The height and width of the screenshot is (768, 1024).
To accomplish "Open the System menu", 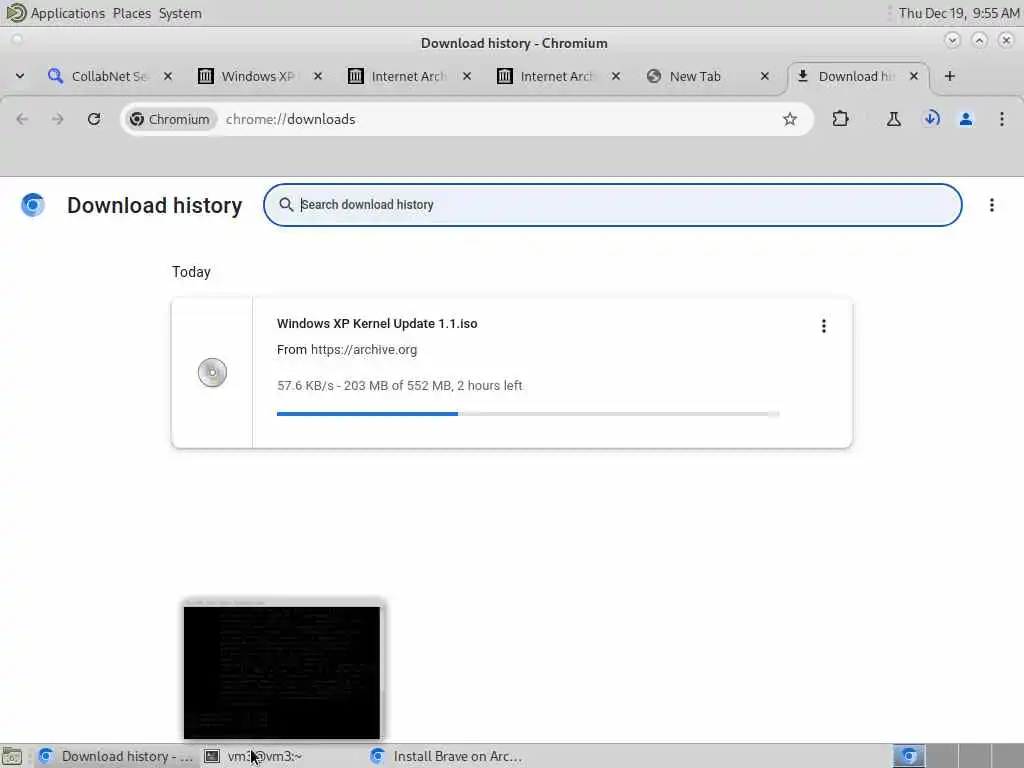I will click(x=180, y=13).
